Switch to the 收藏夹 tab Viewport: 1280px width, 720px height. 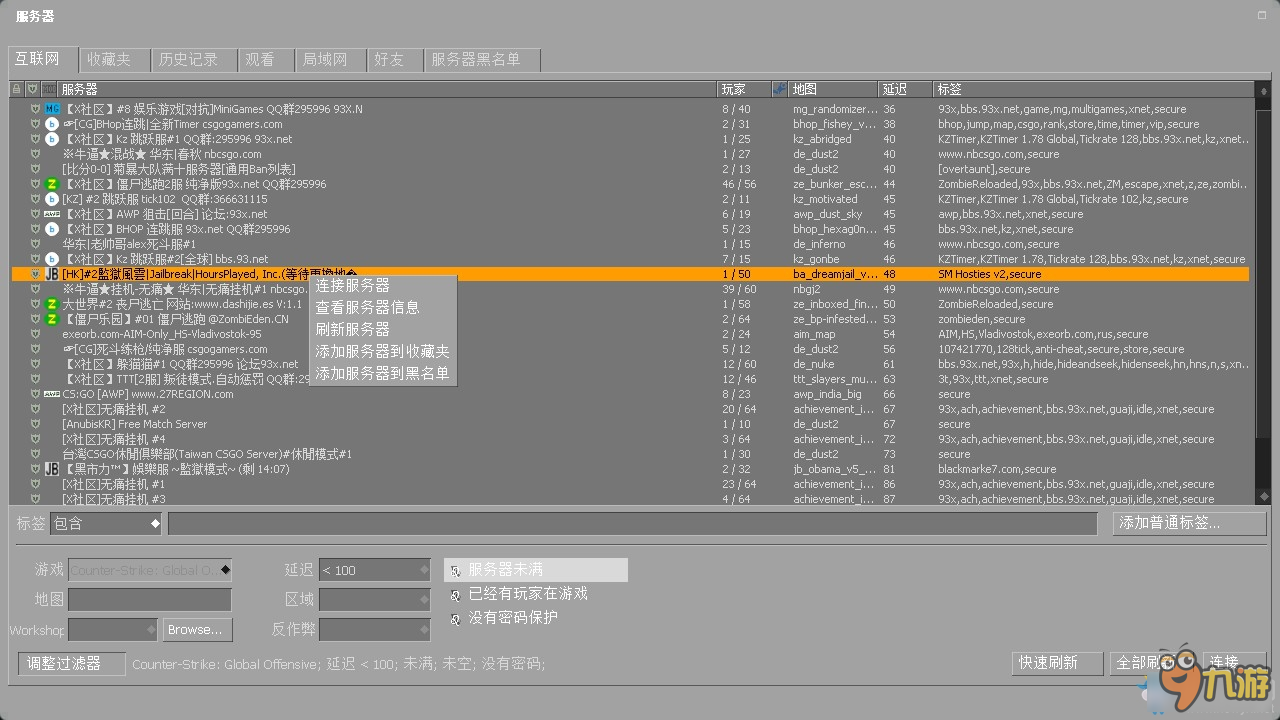tap(113, 59)
